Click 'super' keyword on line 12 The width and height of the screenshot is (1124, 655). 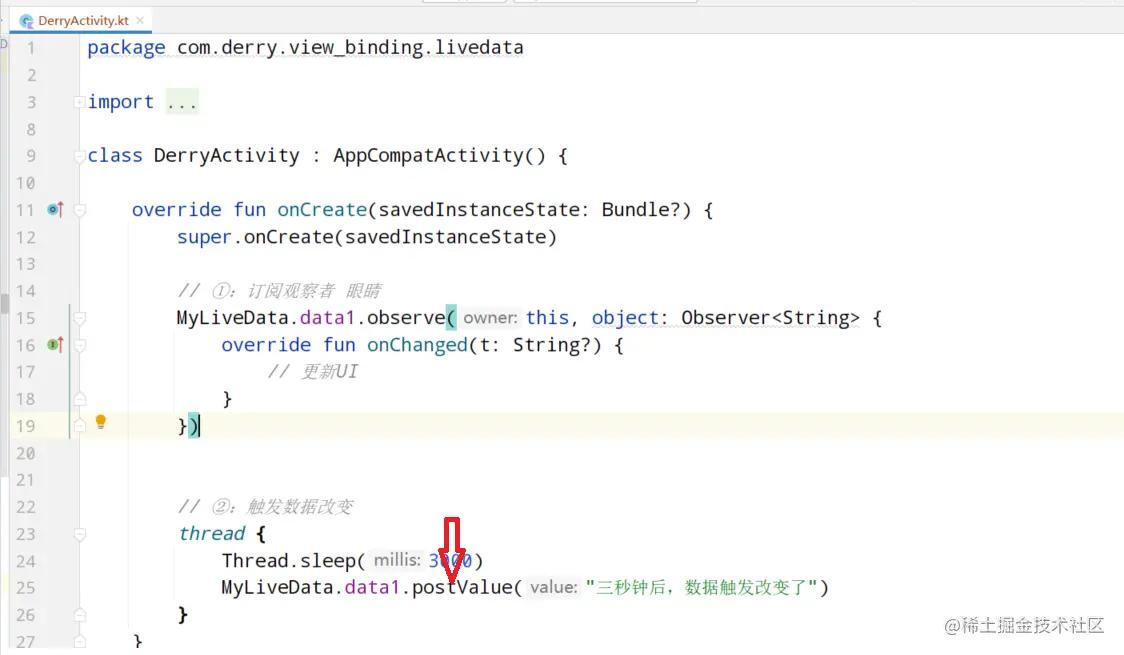point(204,237)
